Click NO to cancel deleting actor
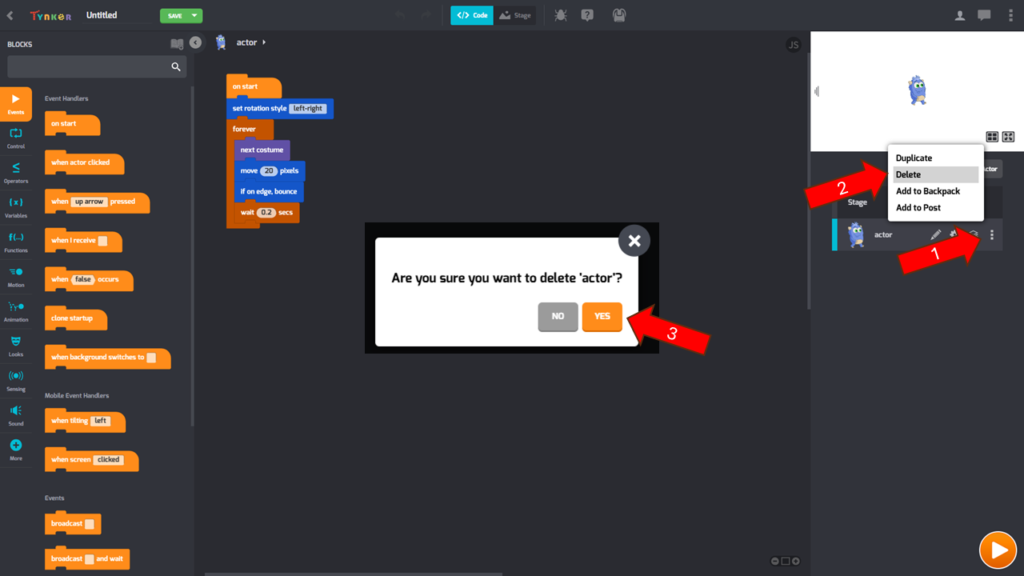 coord(558,316)
